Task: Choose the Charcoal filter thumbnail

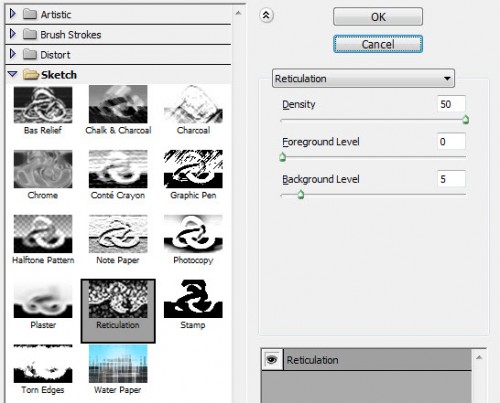Action: (x=193, y=104)
